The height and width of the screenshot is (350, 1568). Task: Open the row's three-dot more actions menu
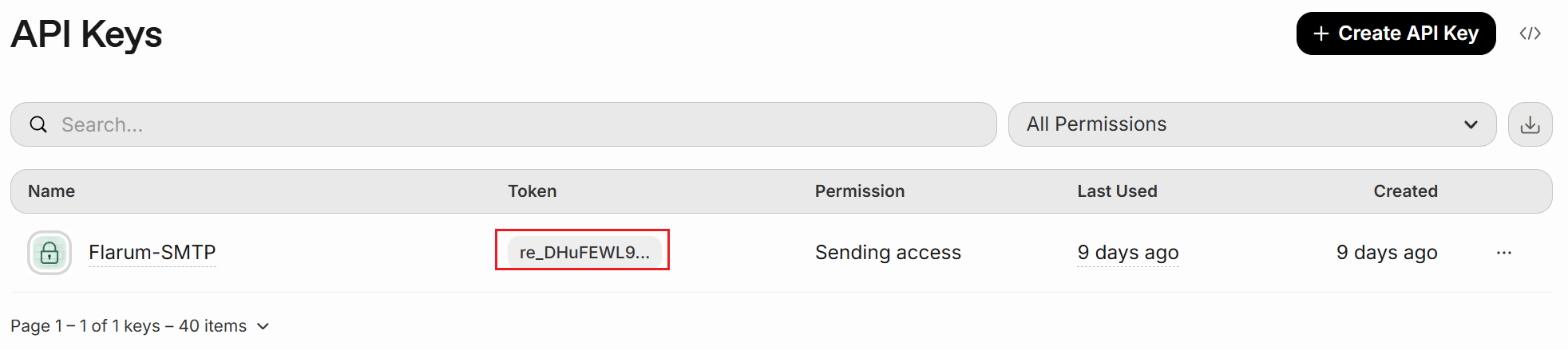(x=1503, y=253)
